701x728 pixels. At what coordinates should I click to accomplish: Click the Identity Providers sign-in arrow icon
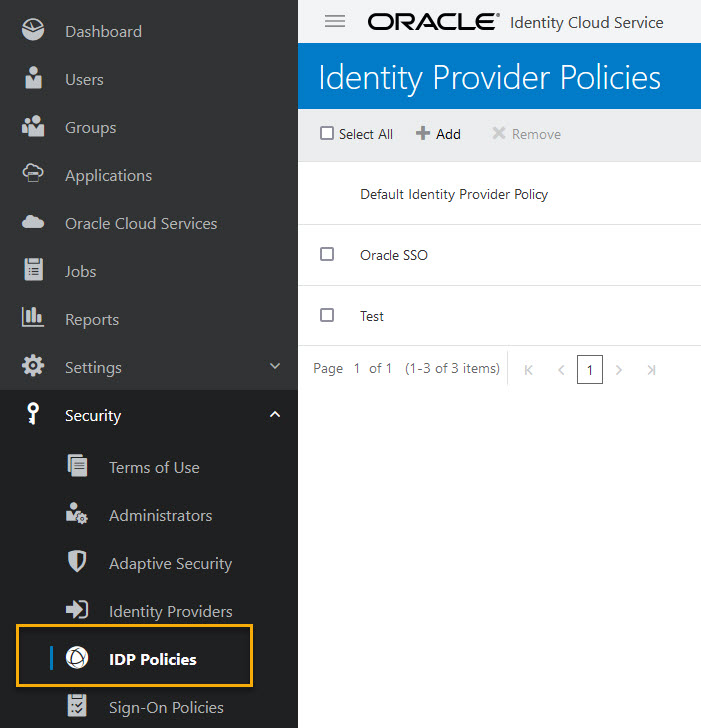point(77,610)
